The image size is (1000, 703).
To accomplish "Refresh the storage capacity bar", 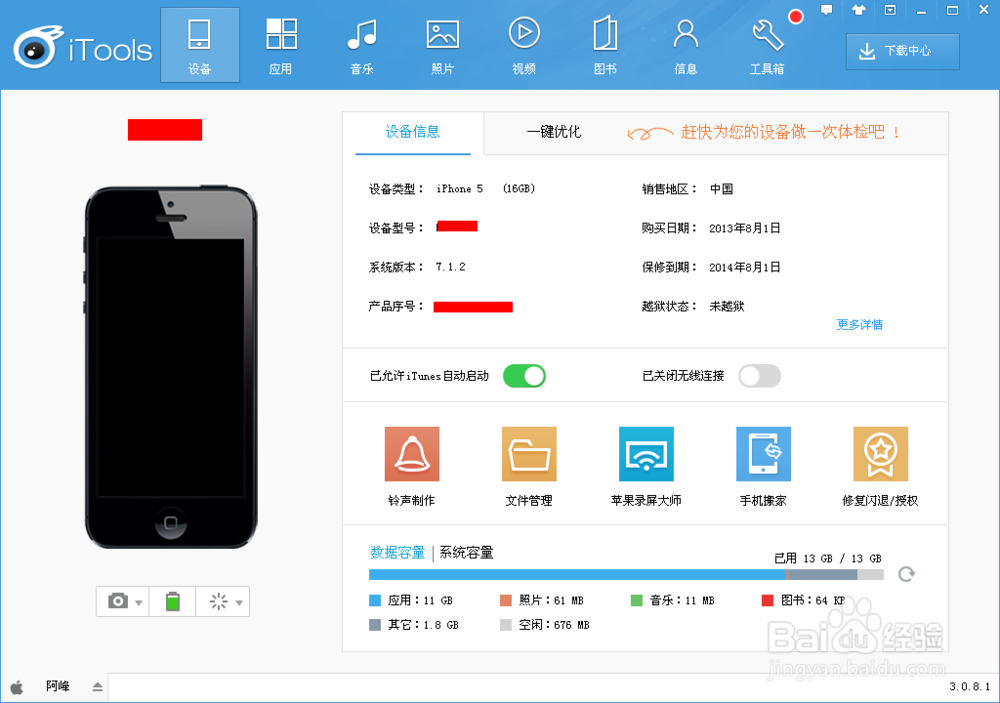I will tap(906, 574).
